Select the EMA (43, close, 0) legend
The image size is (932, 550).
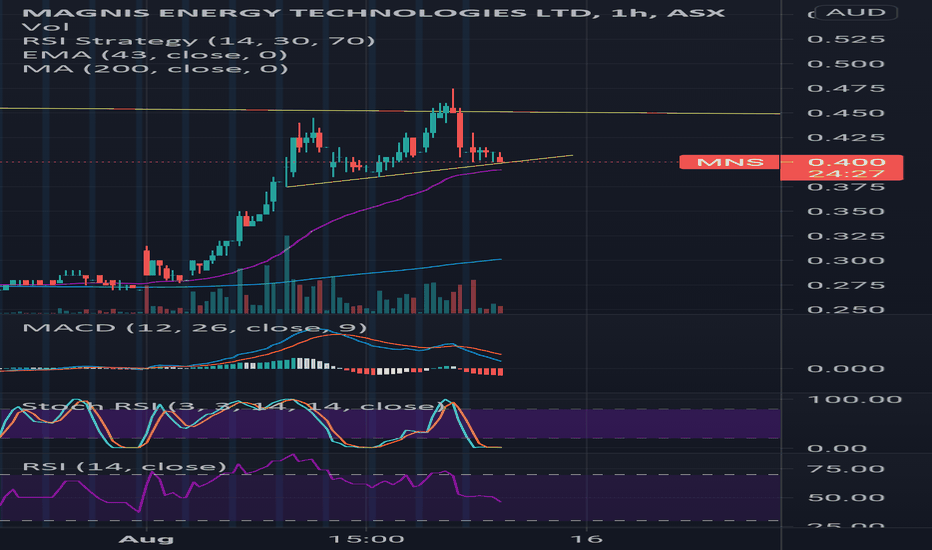coord(155,55)
